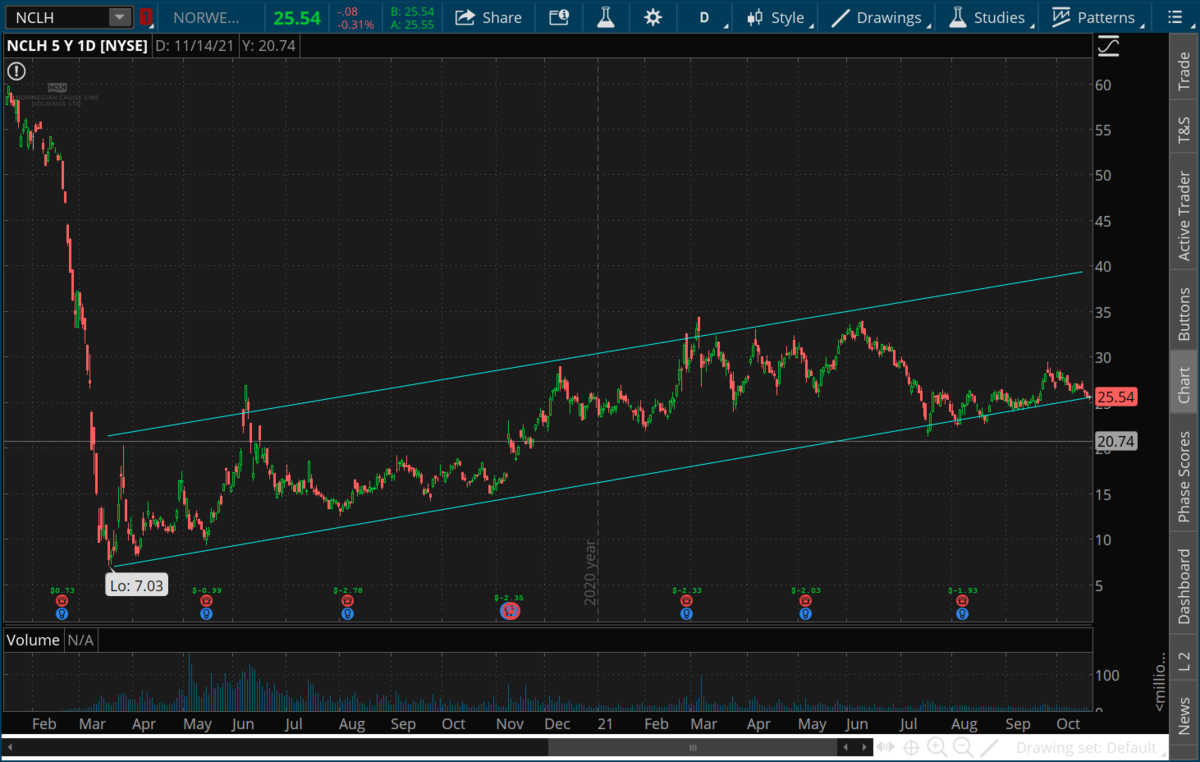
Task: Click the blue earnings bulb icon under $-2.33
Action: [x=686, y=614]
